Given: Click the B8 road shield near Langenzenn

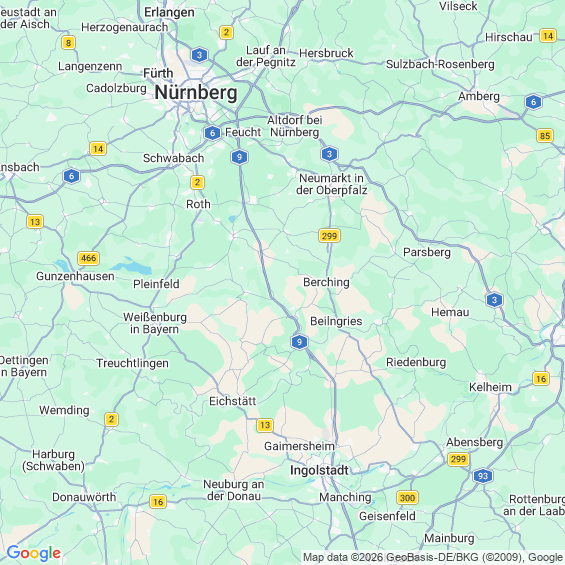Looking at the screenshot, I should pos(68,43).
